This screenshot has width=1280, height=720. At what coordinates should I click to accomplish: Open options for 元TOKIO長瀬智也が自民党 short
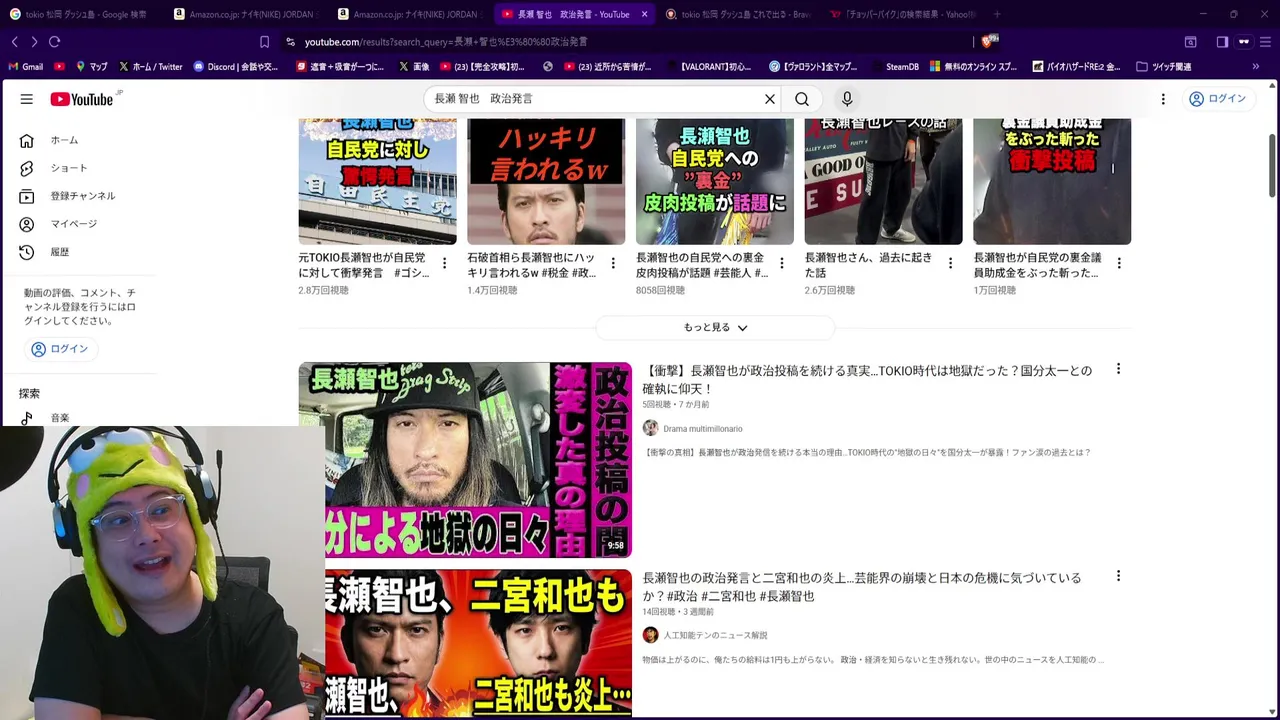444,263
